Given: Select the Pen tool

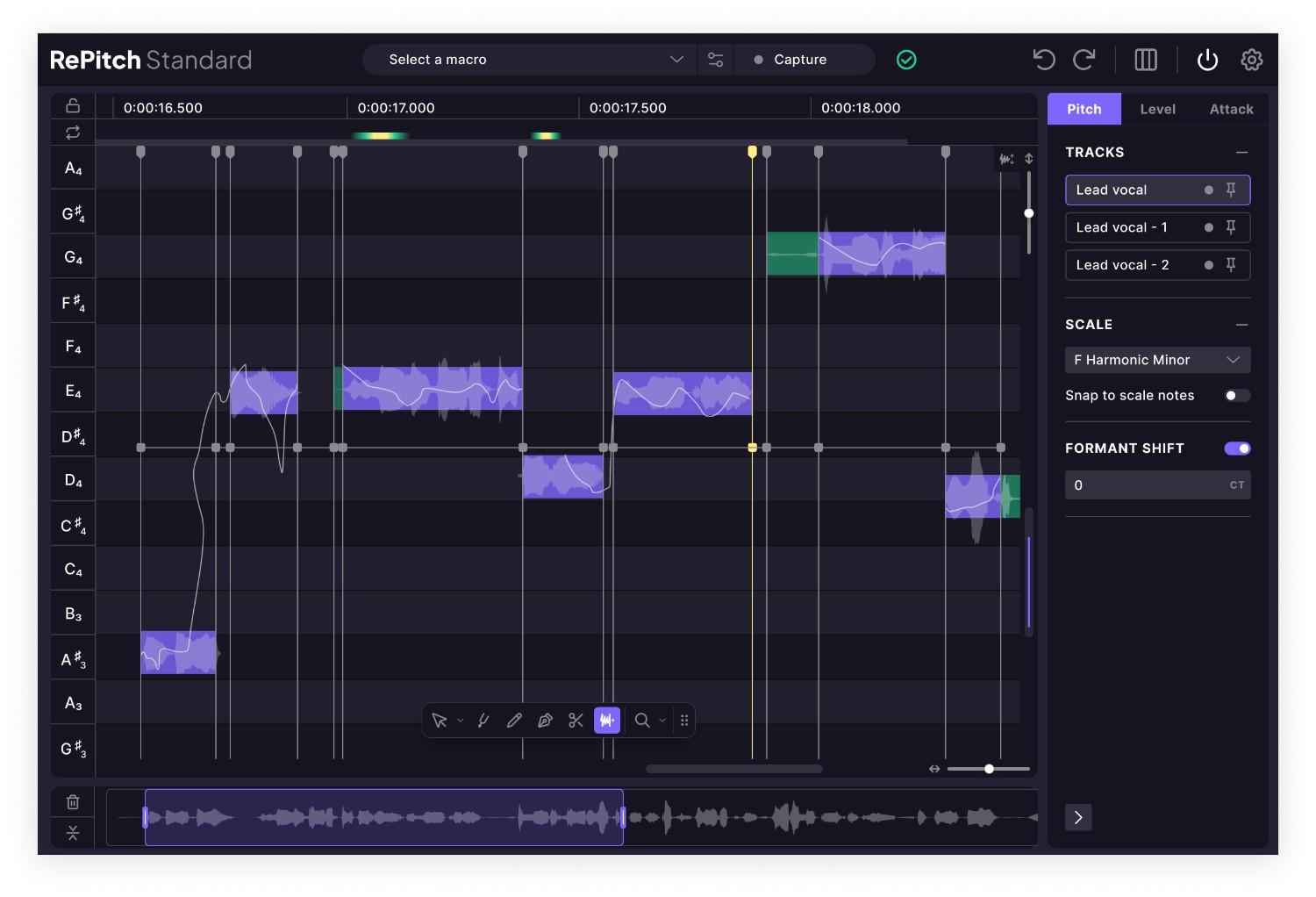Looking at the screenshot, I should coord(545,721).
